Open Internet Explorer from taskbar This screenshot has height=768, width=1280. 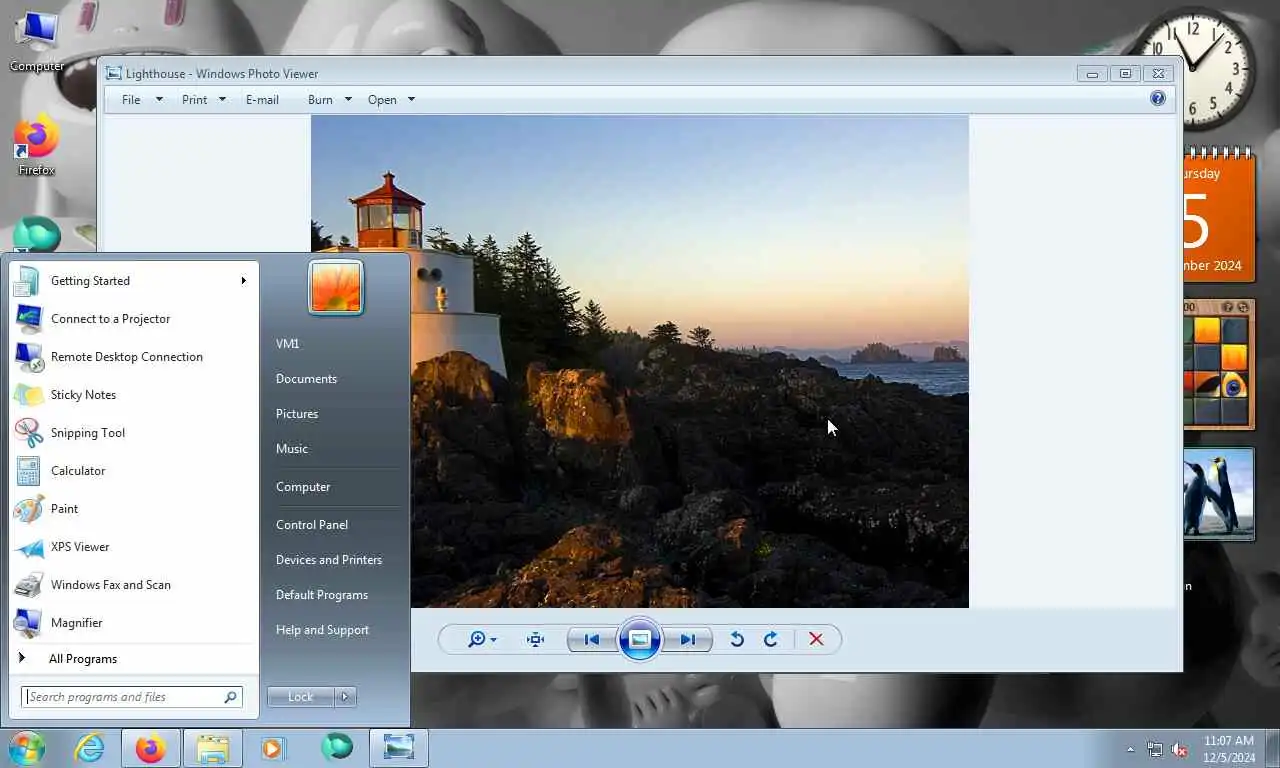[89, 748]
